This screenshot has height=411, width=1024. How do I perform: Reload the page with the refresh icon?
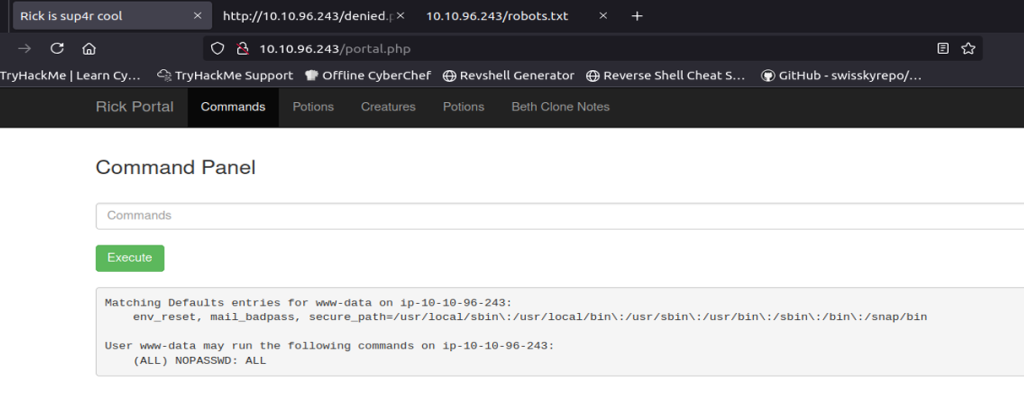pyautogui.click(x=57, y=48)
